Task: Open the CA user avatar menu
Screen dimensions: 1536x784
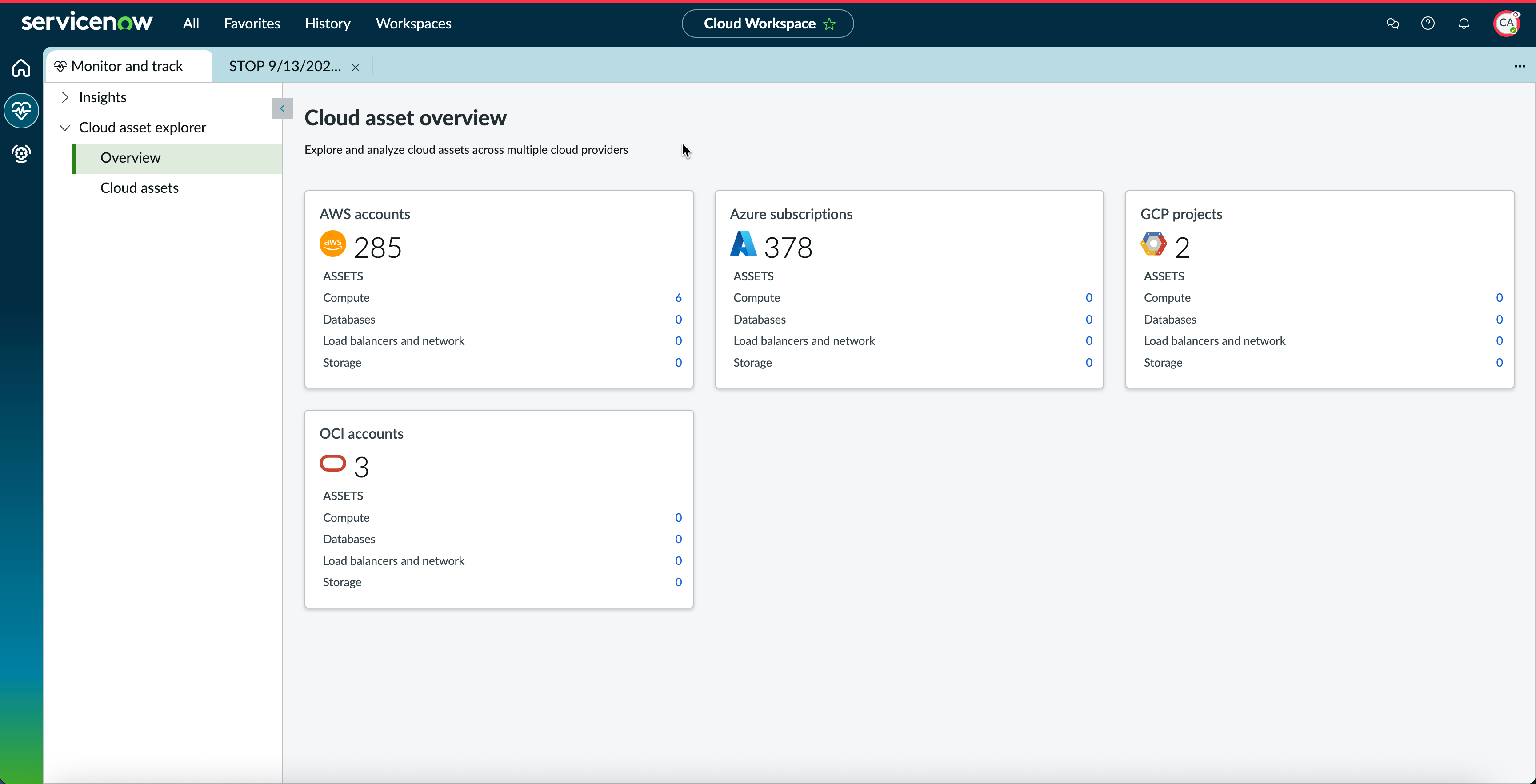Action: (x=1507, y=23)
